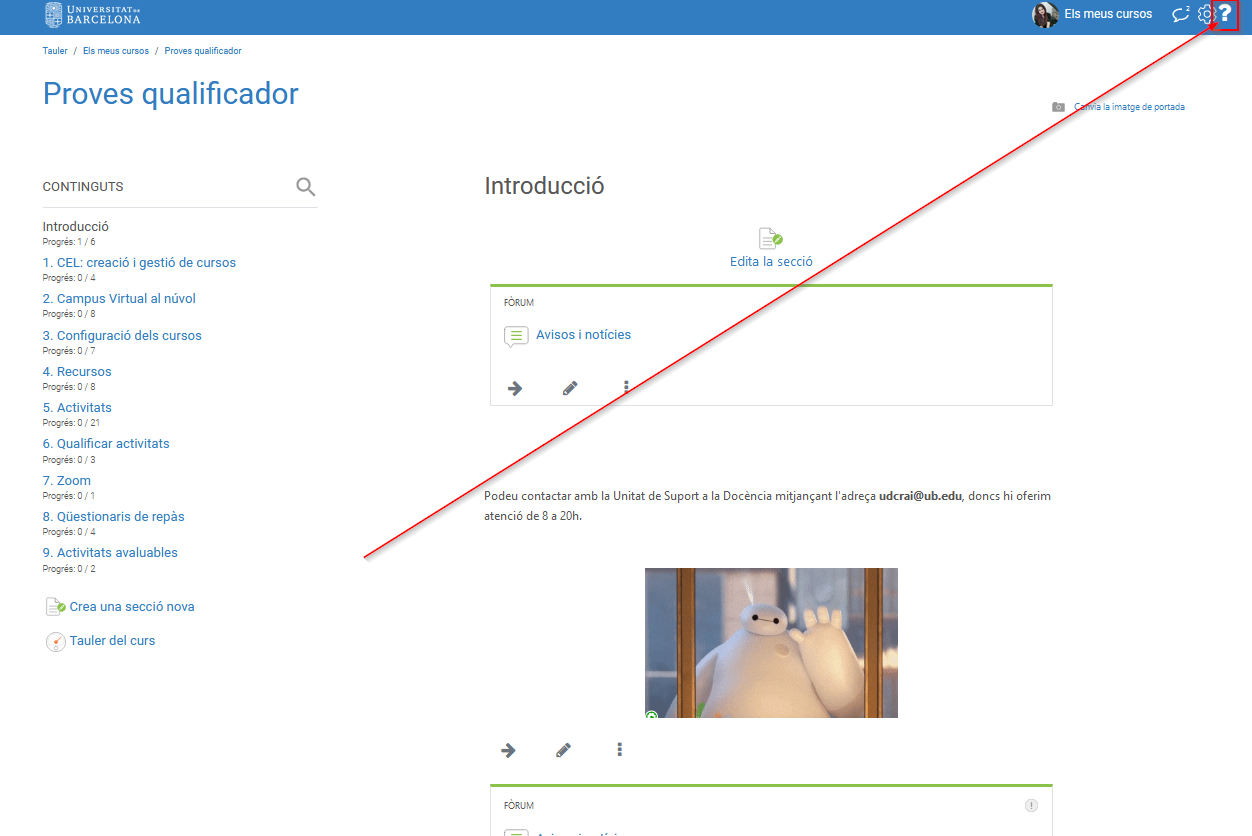Viewport: 1252px width, 836px height.
Task: Open Tauler del curs link
Action: point(112,641)
